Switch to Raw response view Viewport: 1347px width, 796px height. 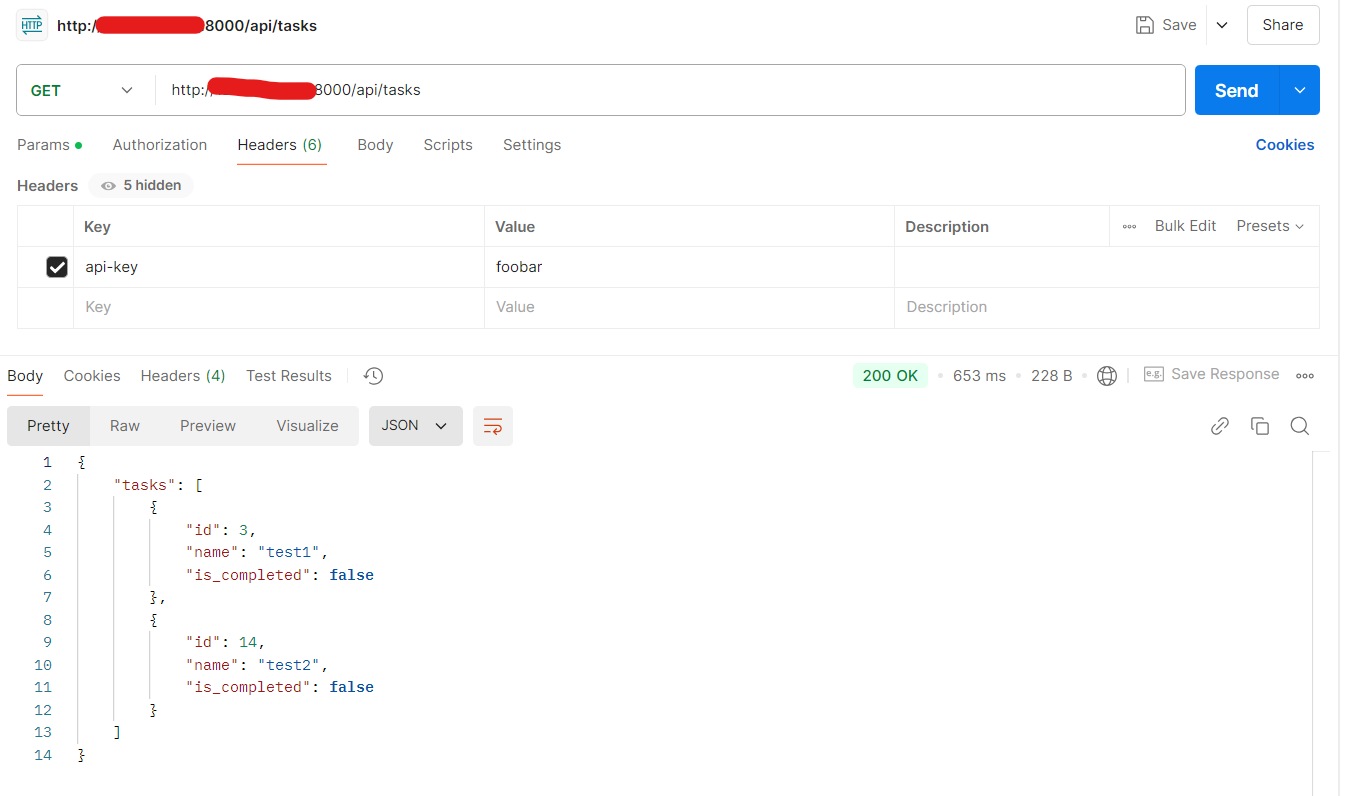pos(125,426)
